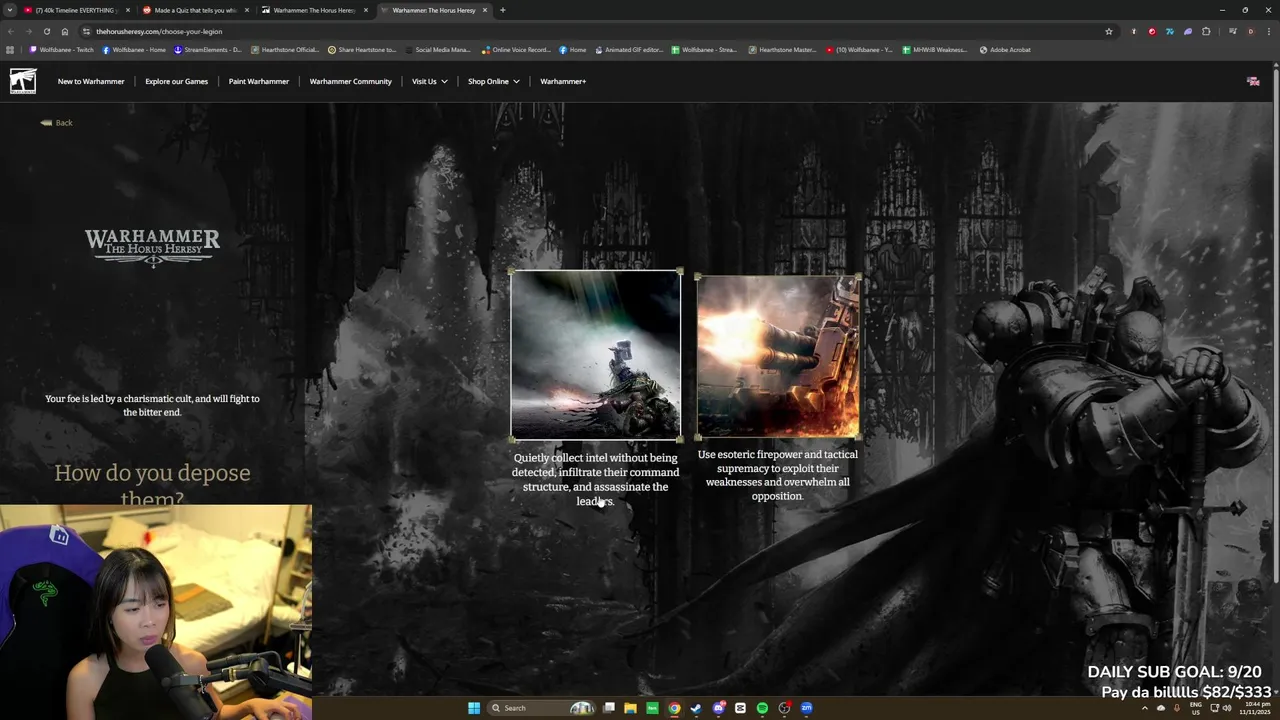1280x720 pixels.
Task: Open the apps grid in bookmarks bar
Action: pos(10,50)
